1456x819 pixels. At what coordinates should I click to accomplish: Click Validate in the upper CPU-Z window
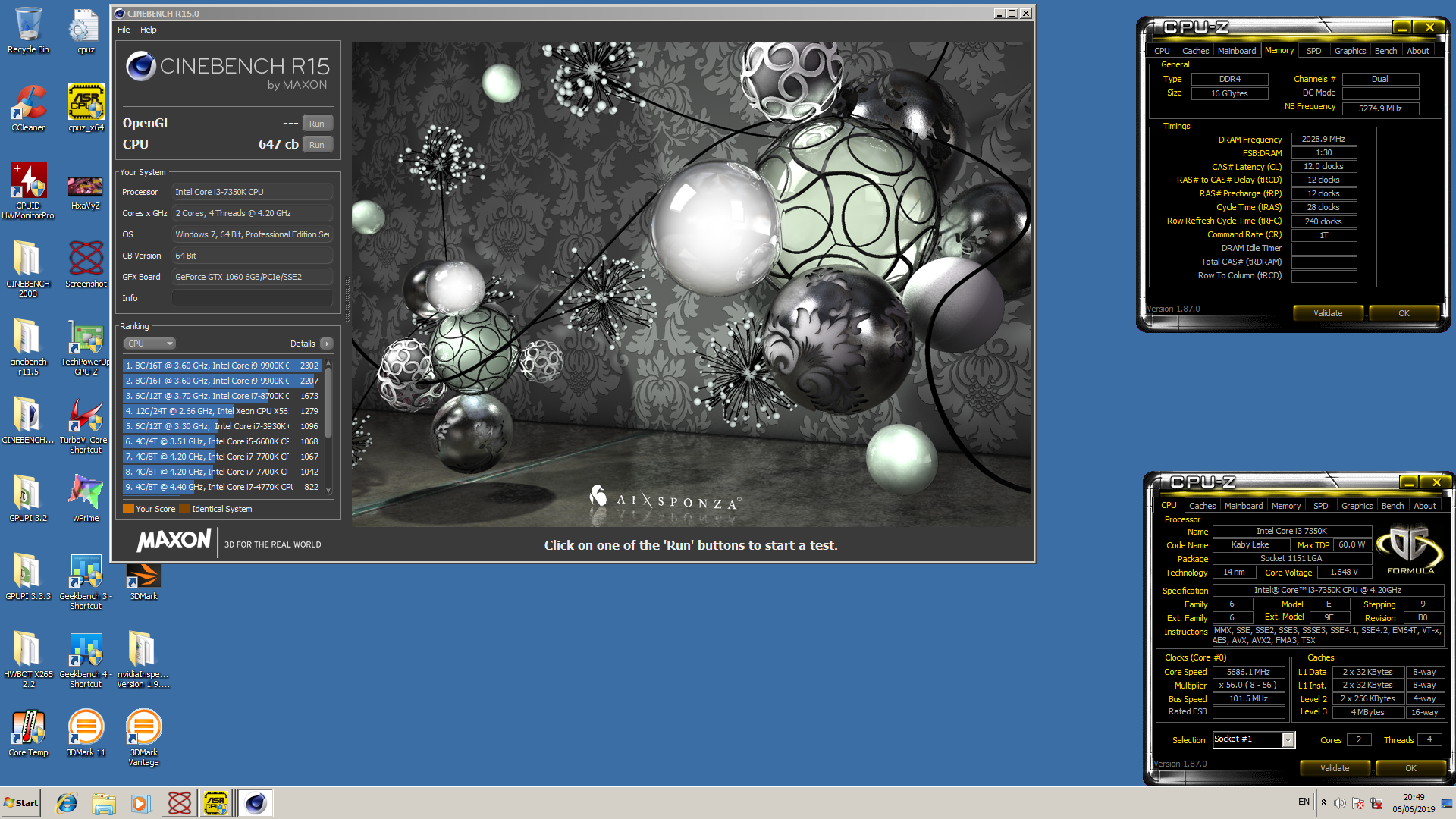point(1328,313)
